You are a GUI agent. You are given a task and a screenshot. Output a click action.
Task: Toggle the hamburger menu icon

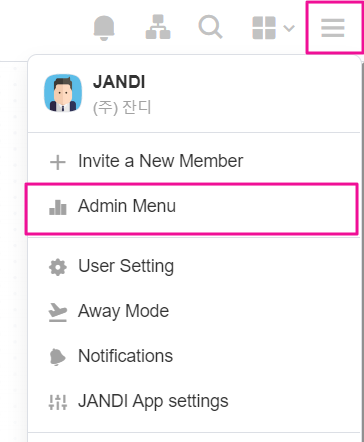coord(333,28)
